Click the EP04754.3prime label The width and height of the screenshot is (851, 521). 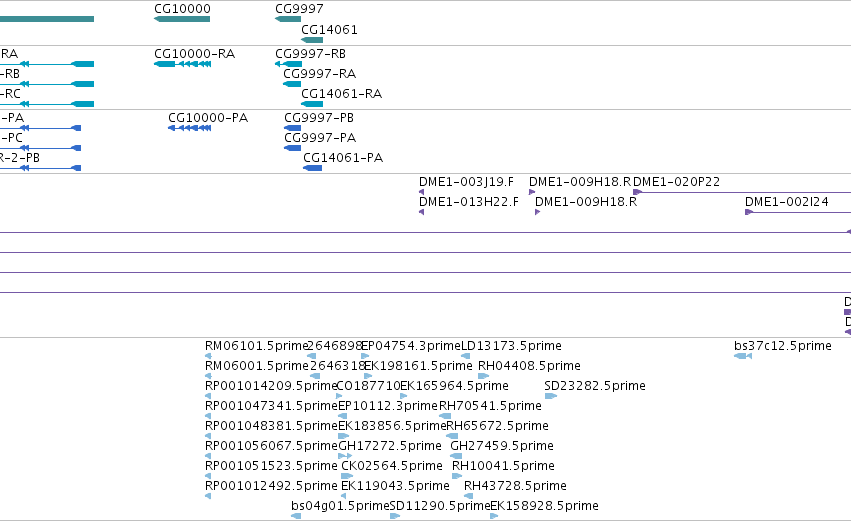pyautogui.click(x=411, y=346)
